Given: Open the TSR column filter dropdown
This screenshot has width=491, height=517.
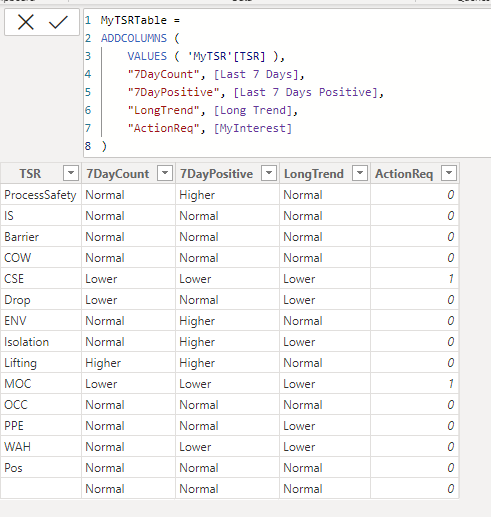Looking at the screenshot, I should pos(71,173).
